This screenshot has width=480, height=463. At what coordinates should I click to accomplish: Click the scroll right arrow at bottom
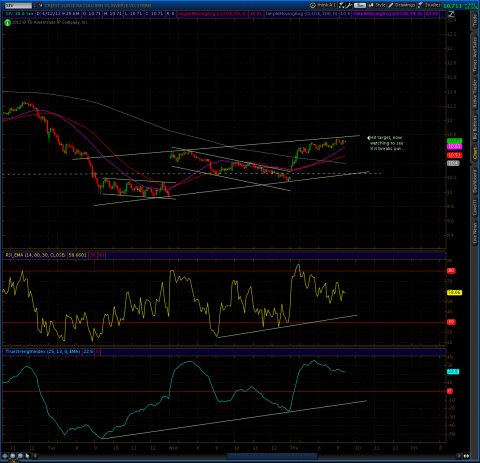(x=459, y=456)
